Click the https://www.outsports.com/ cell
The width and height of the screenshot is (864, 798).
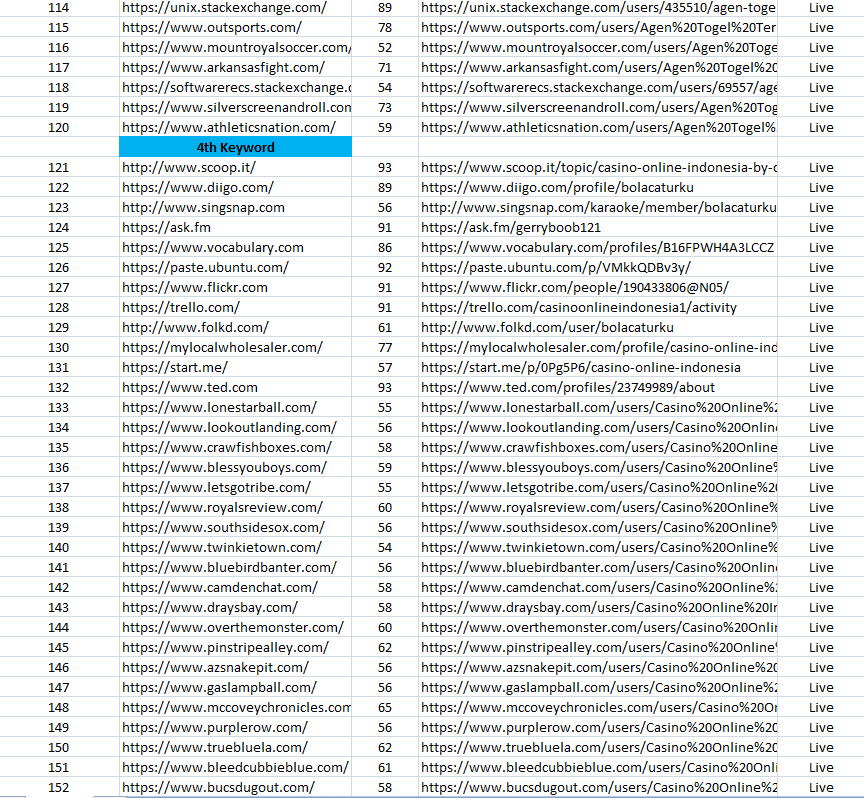[235, 28]
